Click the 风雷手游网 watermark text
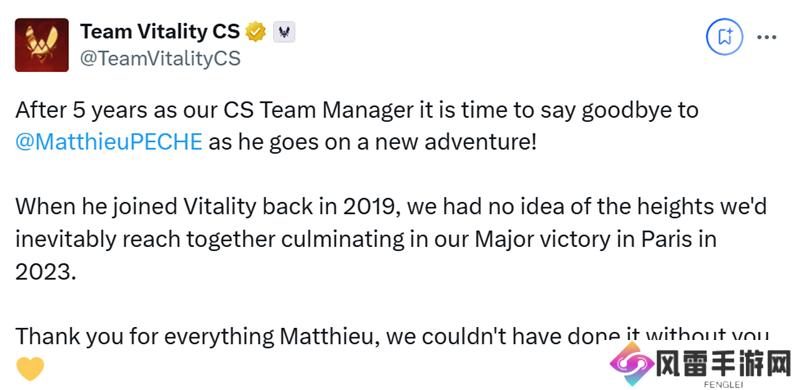The image size is (800, 390). 724,365
